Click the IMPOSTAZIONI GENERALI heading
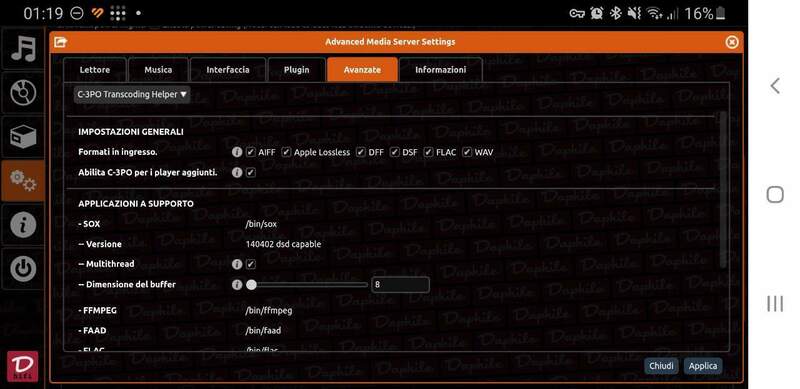This screenshot has height=389, width=800. click(x=131, y=132)
